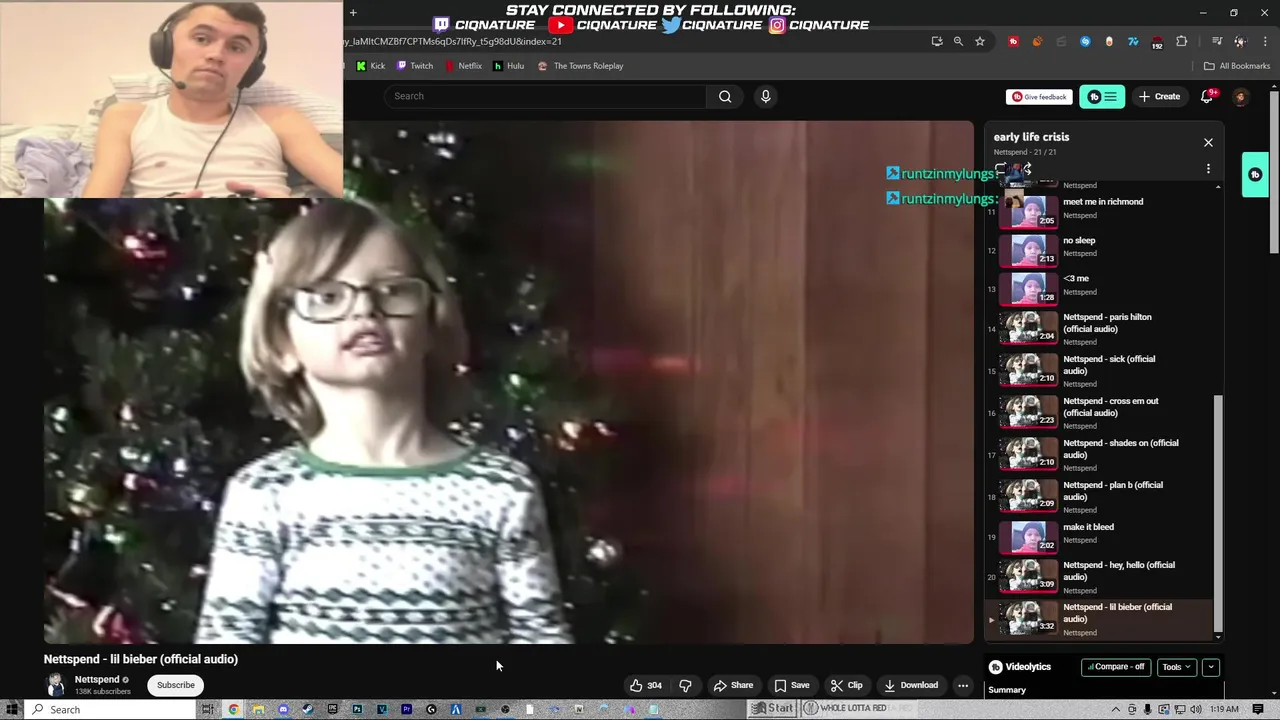The image size is (1280, 720).
Task: Click the Create button
Action: pyautogui.click(x=1159, y=97)
